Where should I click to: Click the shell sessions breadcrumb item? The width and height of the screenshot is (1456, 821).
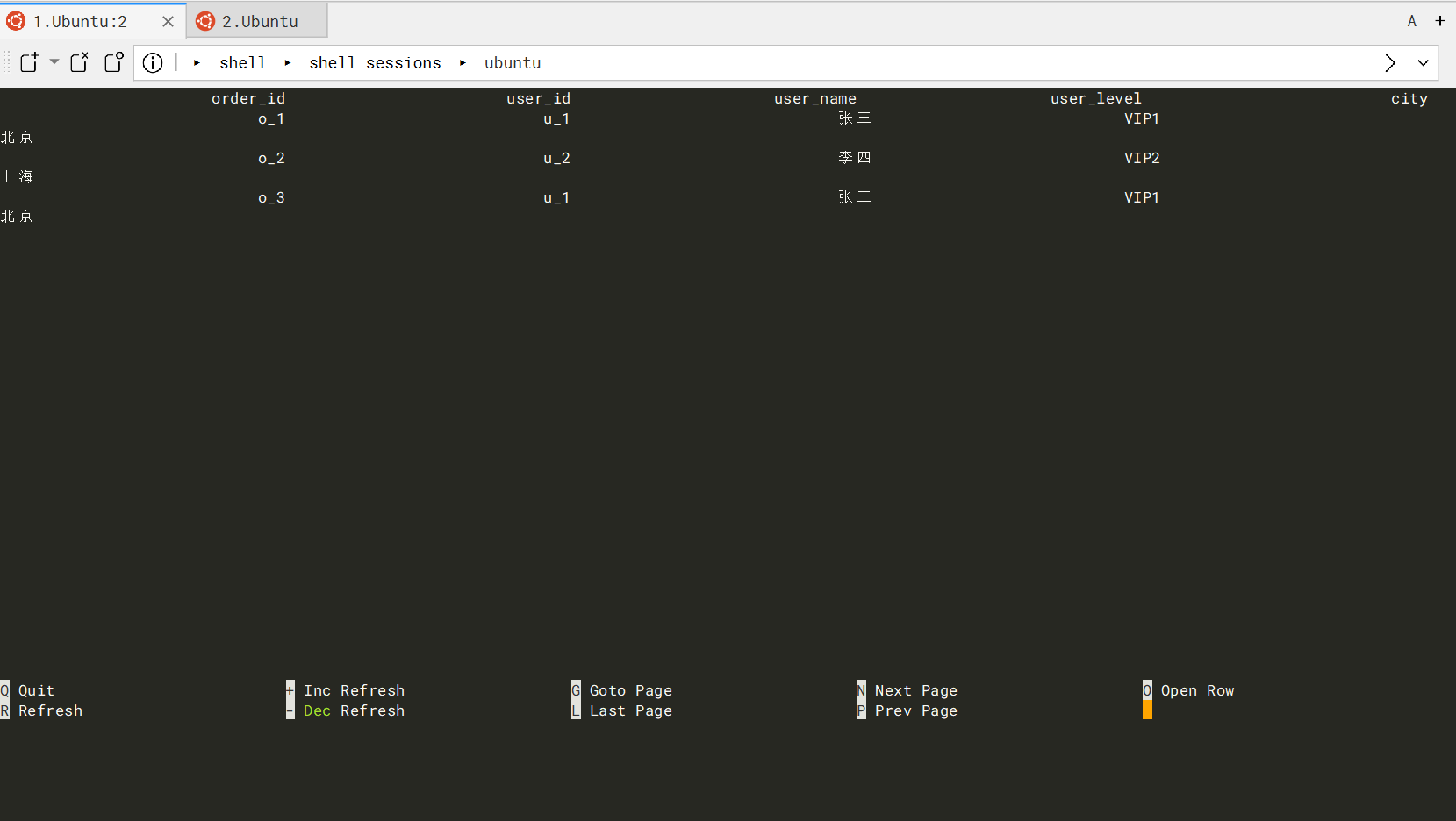click(375, 63)
